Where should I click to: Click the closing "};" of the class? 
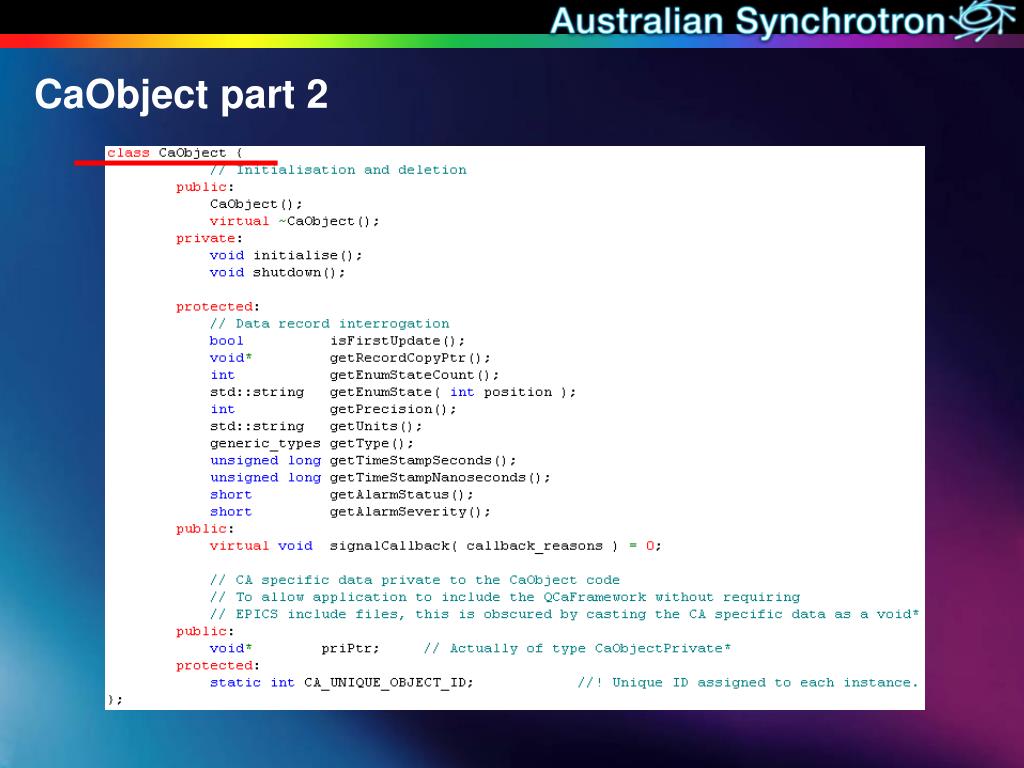(115, 699)
